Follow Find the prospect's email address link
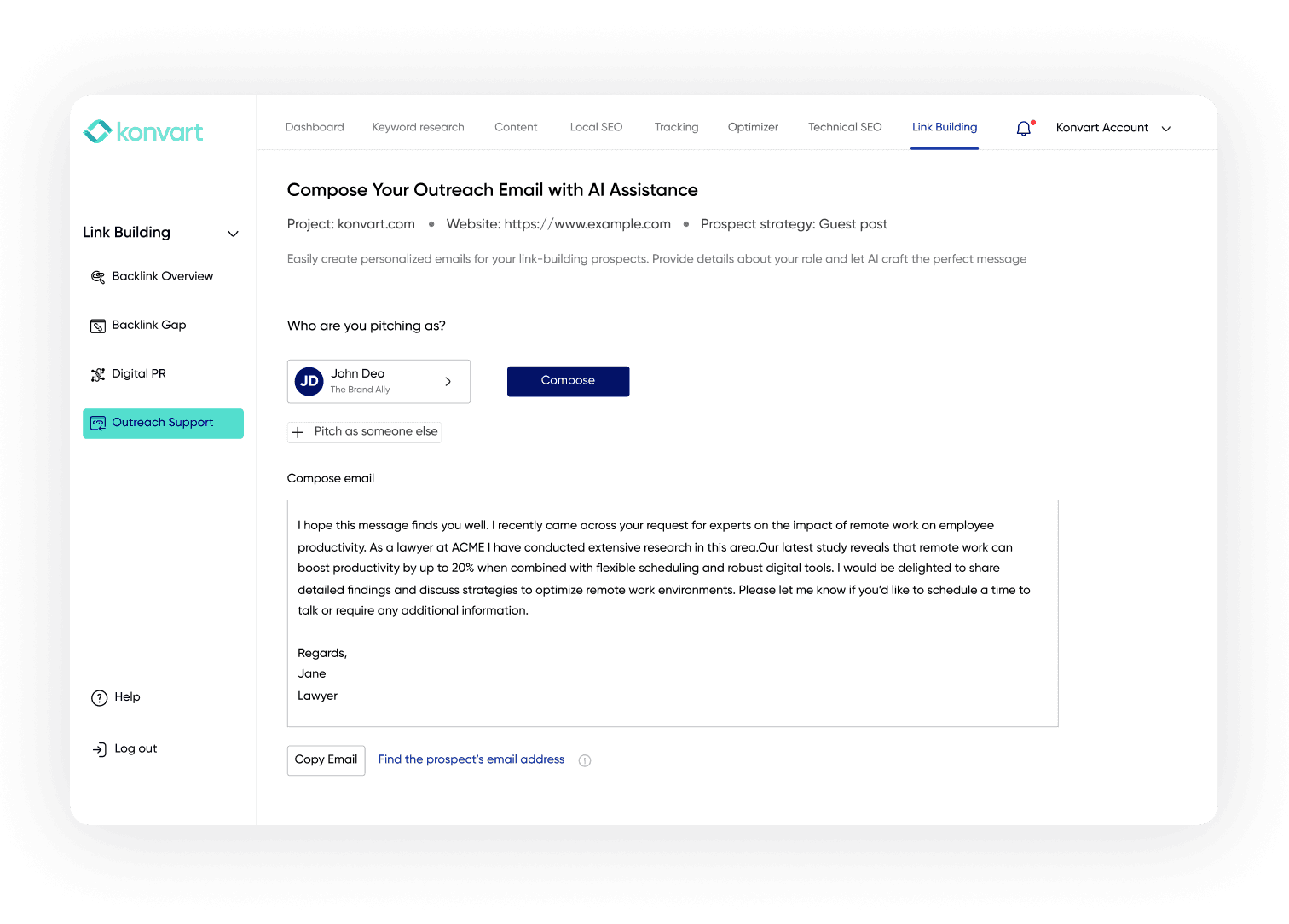The image size is (1289, 924). [x=471, y=759]
